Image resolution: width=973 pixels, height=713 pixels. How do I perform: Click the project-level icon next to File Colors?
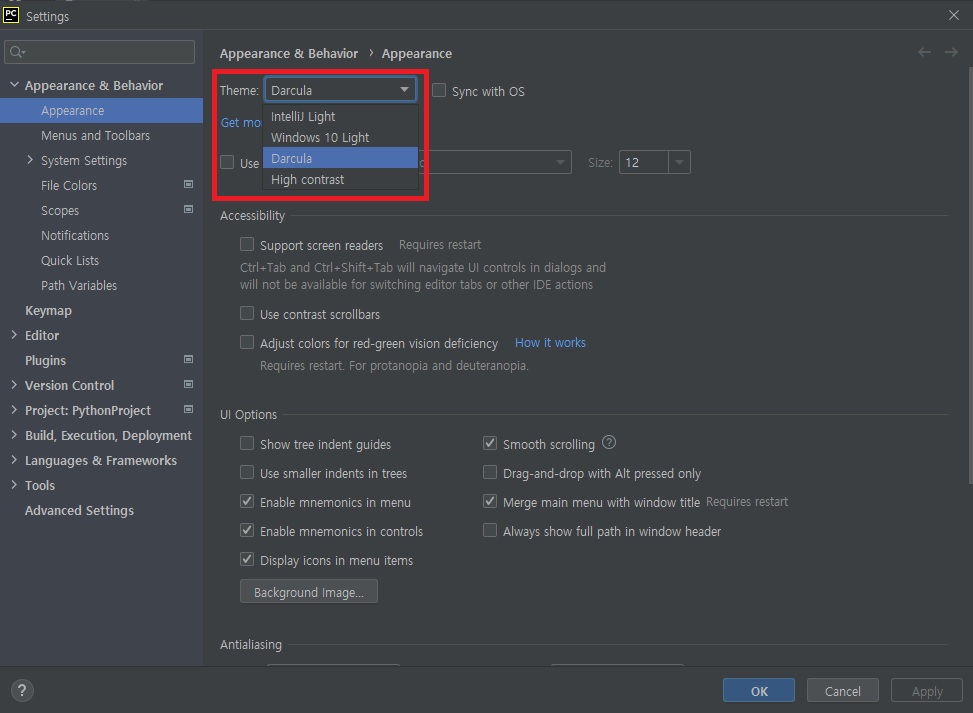(x=188, y=184)
